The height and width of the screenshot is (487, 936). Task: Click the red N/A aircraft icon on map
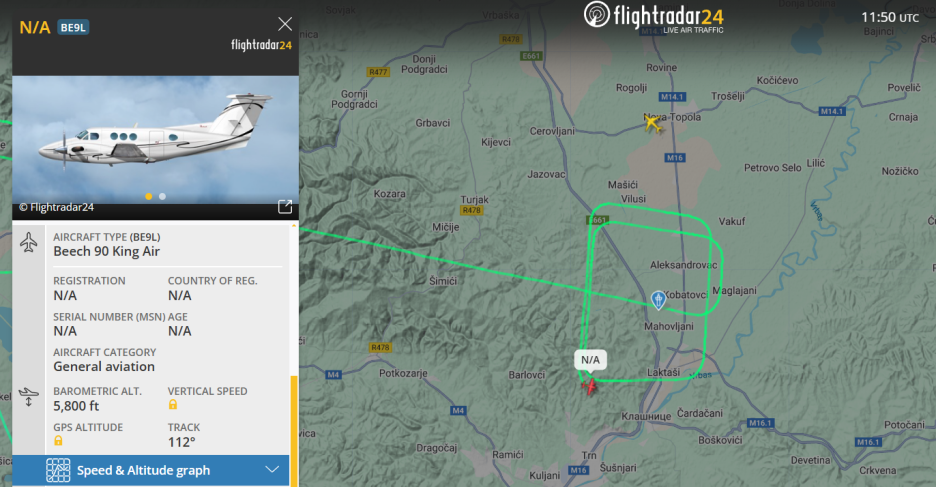tap(590, 387)
